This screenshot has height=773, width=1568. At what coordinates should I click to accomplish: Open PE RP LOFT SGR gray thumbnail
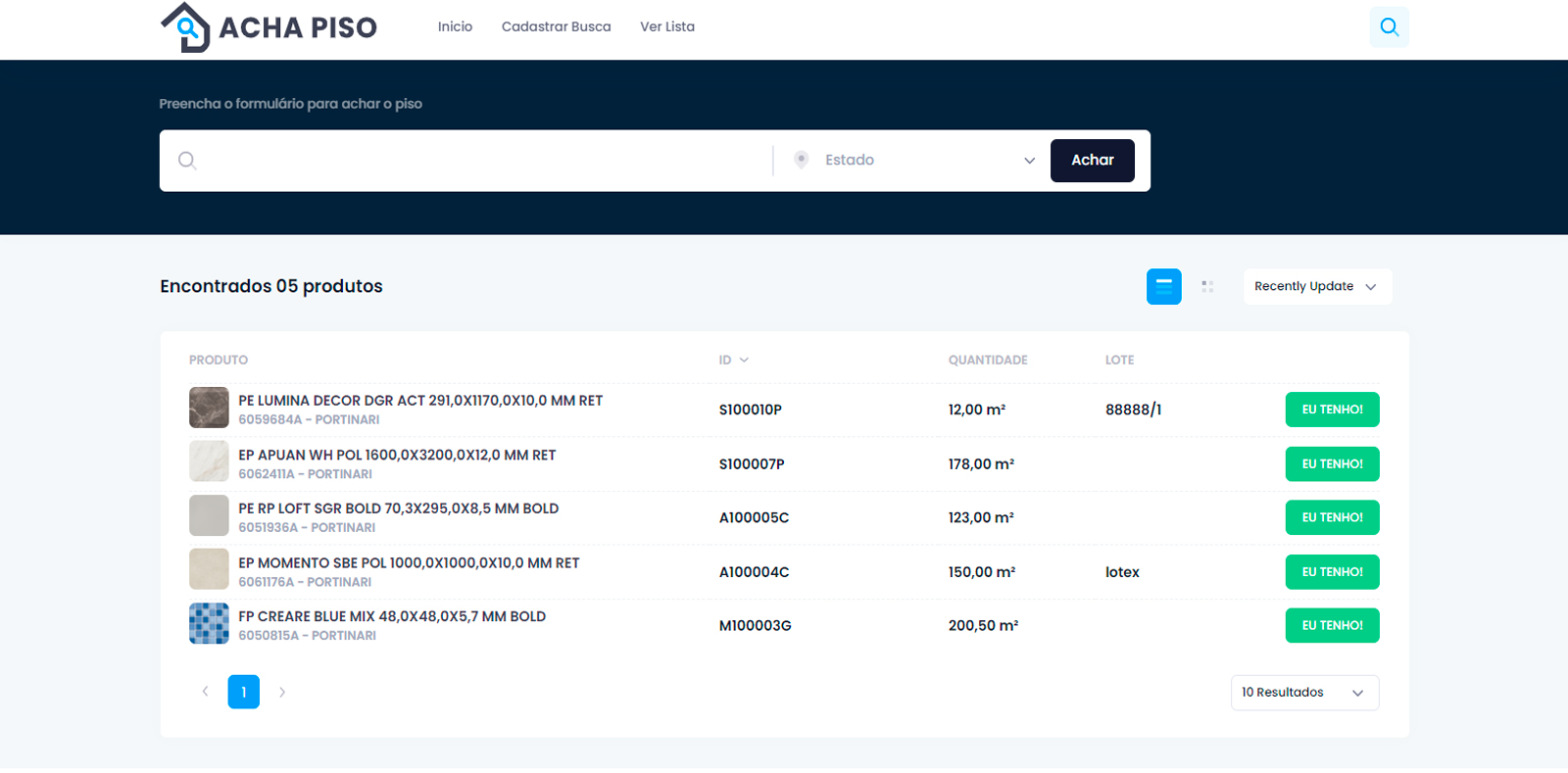209,515
